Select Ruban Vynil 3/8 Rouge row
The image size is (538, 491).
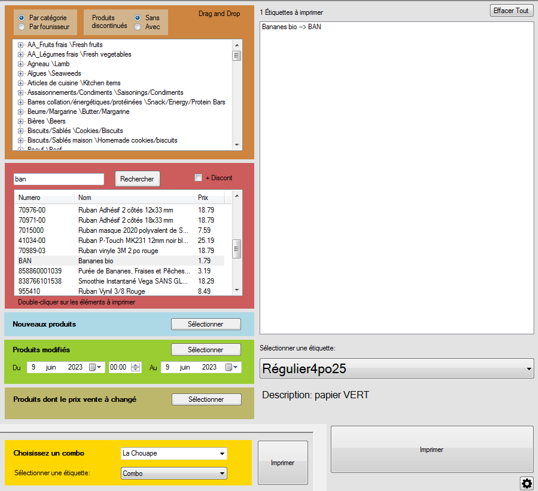click(x=120, y=291)
